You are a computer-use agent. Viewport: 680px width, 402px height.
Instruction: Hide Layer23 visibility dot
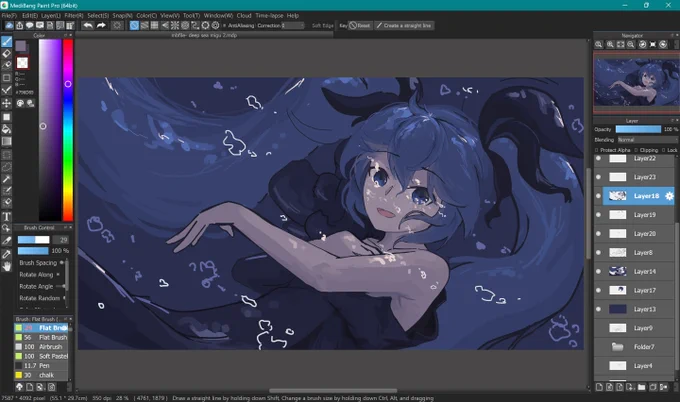598,177
